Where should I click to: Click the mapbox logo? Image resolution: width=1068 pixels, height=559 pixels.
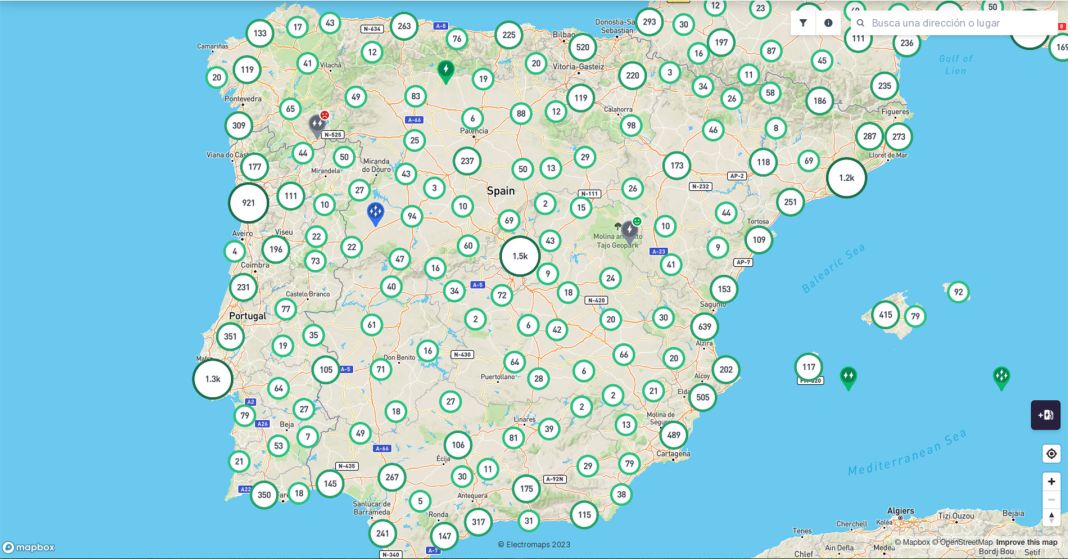[29, 547]
